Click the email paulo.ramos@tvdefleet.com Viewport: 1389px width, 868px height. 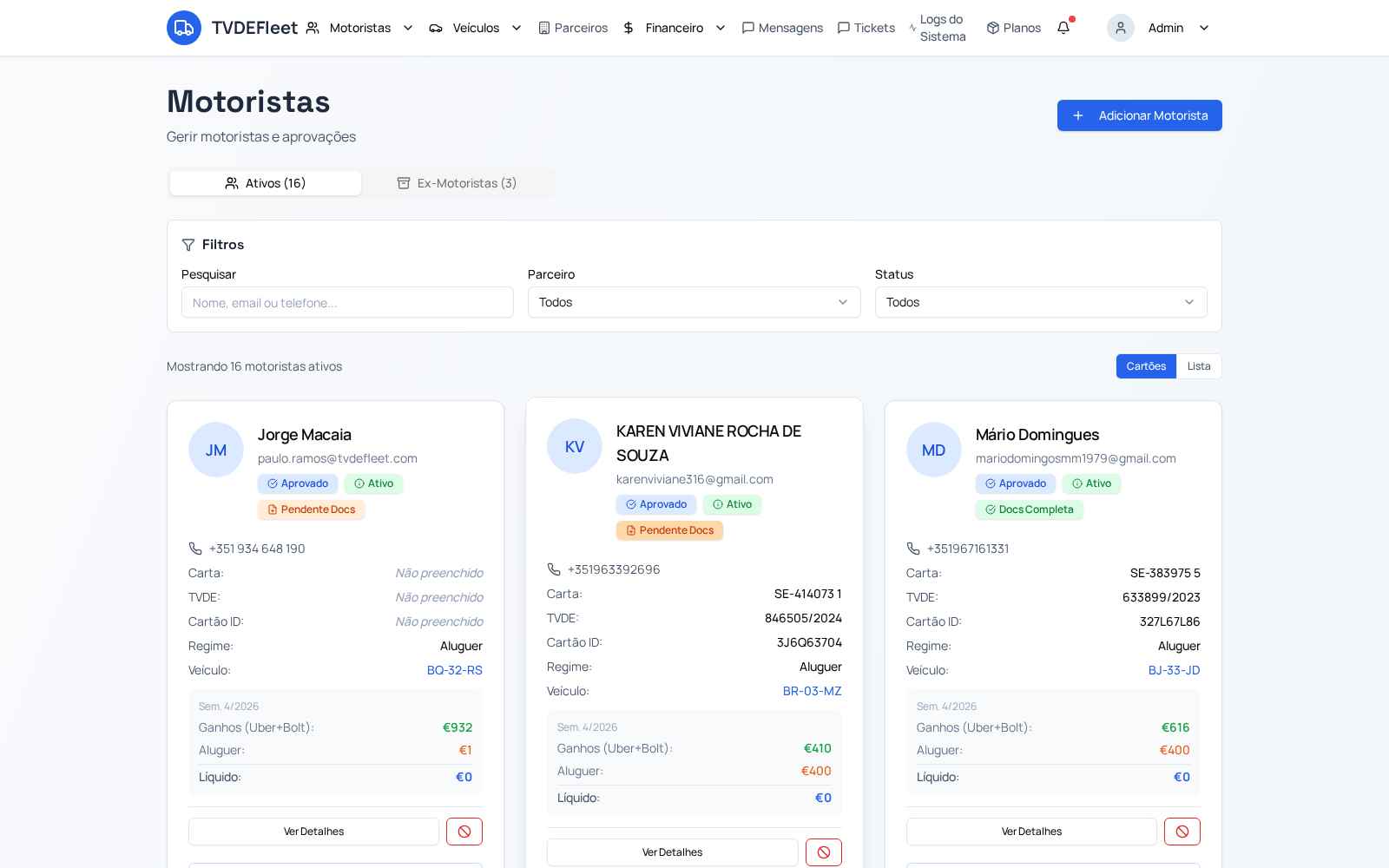(338, 458)
